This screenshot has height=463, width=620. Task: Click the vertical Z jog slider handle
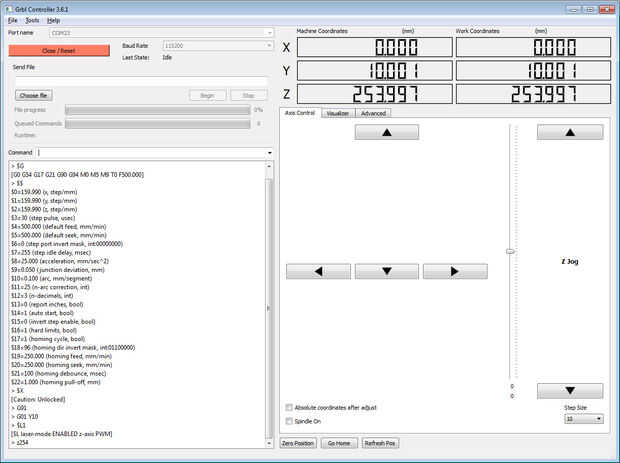(x=510, y=251)
